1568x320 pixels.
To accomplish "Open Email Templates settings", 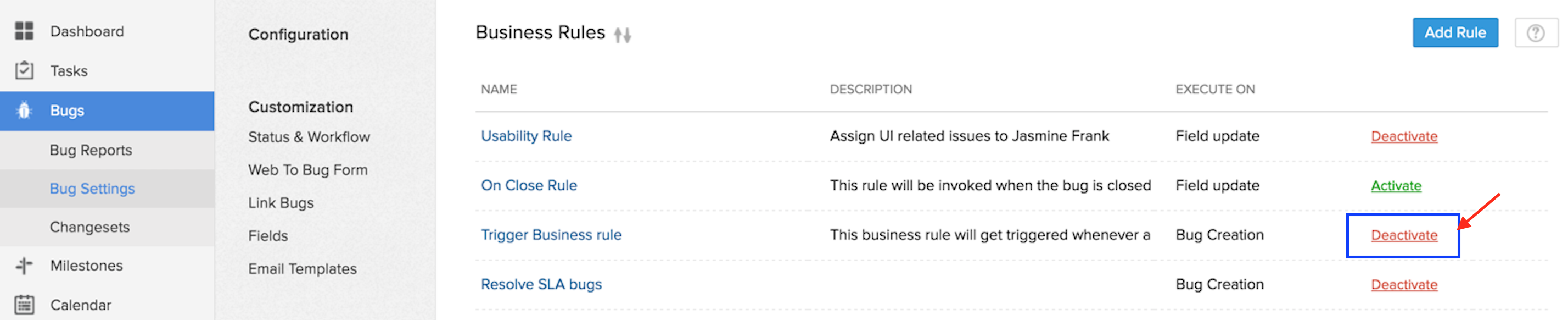I will 302,269.
